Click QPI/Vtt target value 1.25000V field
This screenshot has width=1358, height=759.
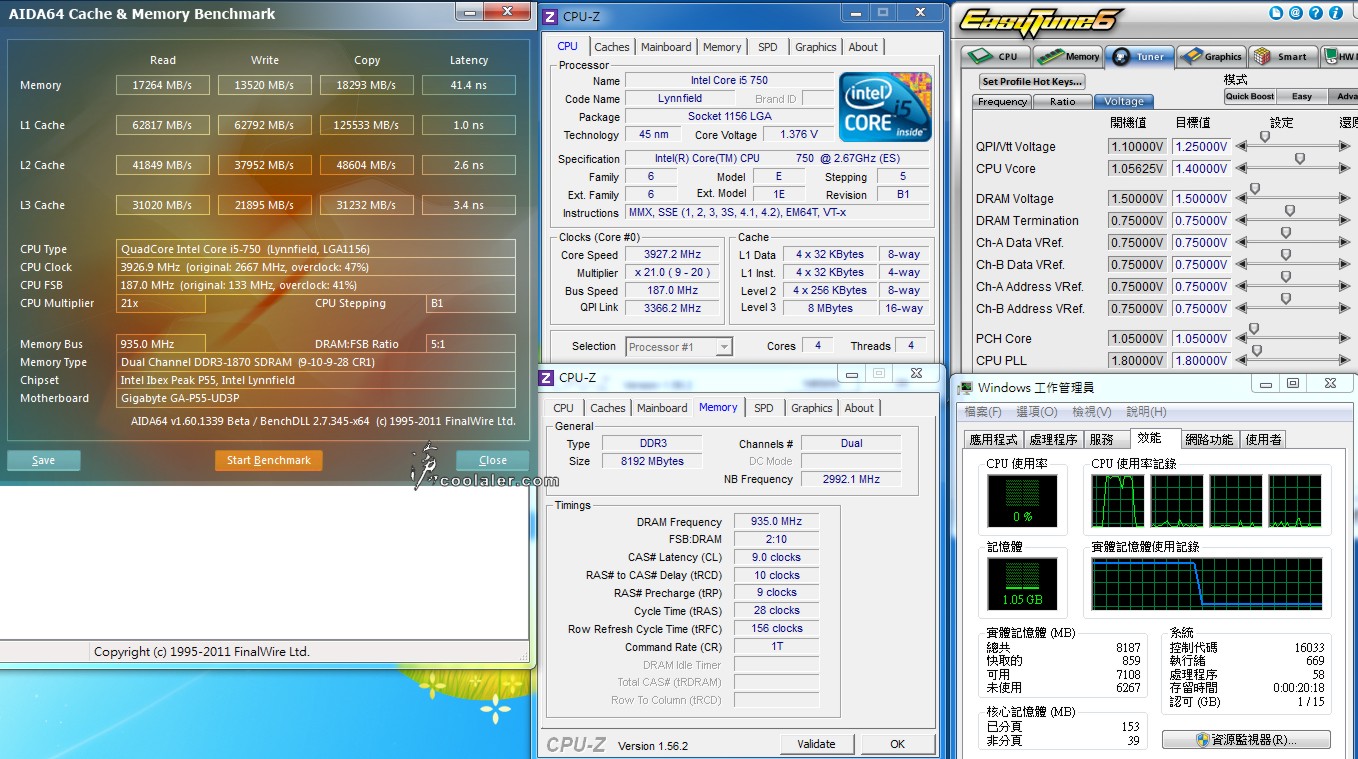click(1201, 147)
